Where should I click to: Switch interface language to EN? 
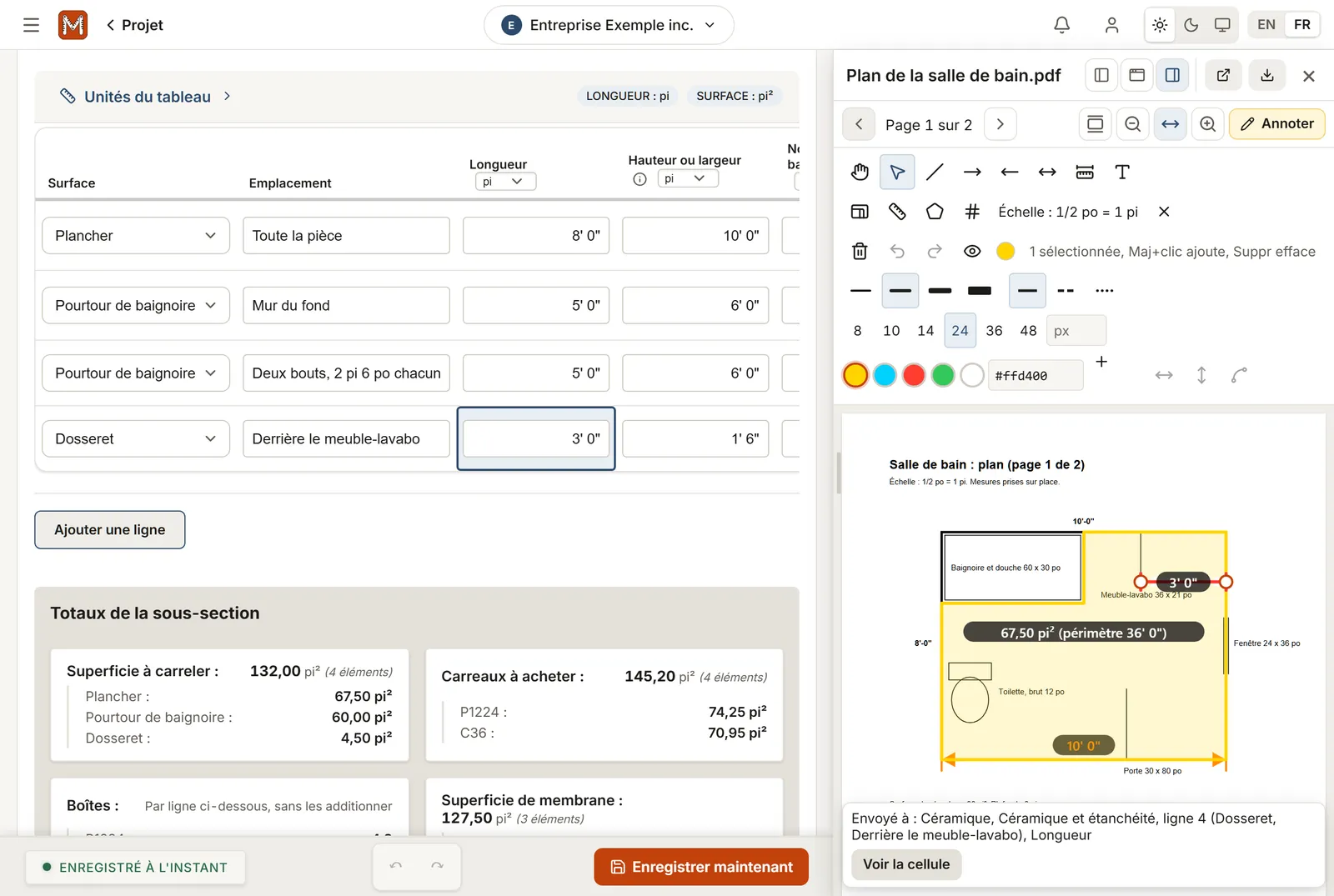tap(1266, 25)
